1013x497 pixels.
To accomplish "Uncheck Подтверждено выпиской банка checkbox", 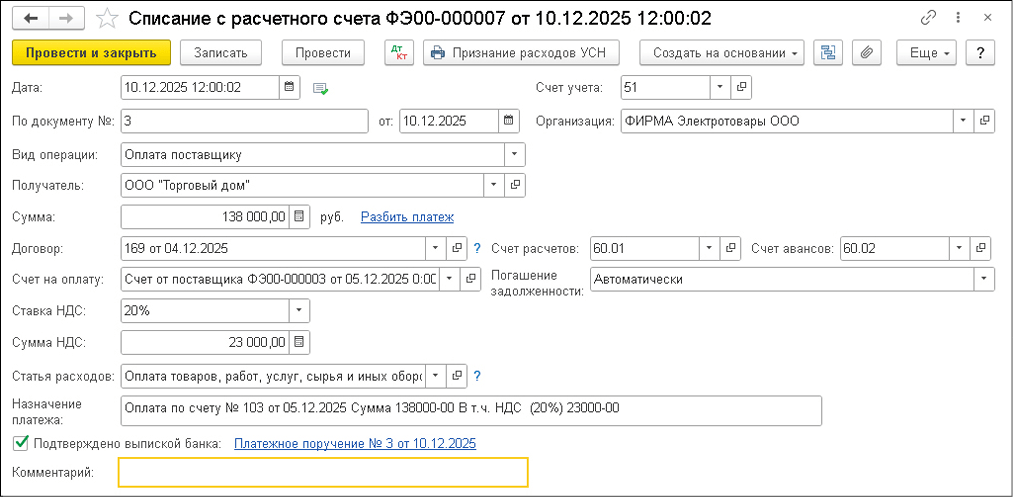I will point(21,443).
